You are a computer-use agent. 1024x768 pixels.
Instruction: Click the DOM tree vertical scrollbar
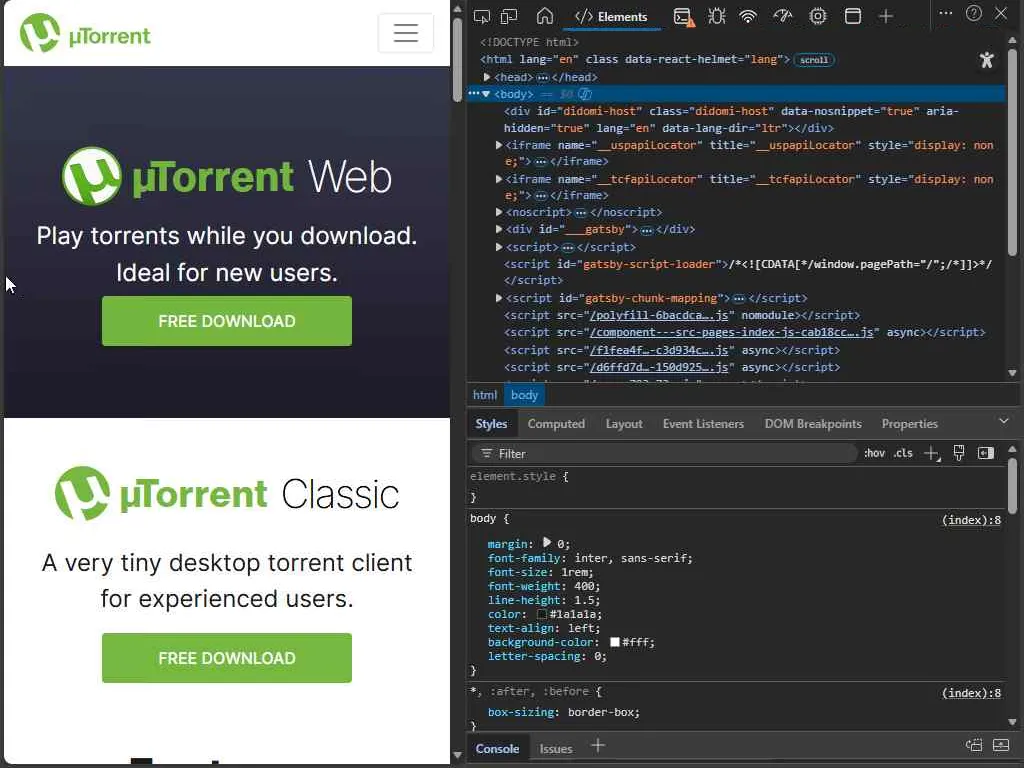pyautogui.click(x=1012, y=150)
